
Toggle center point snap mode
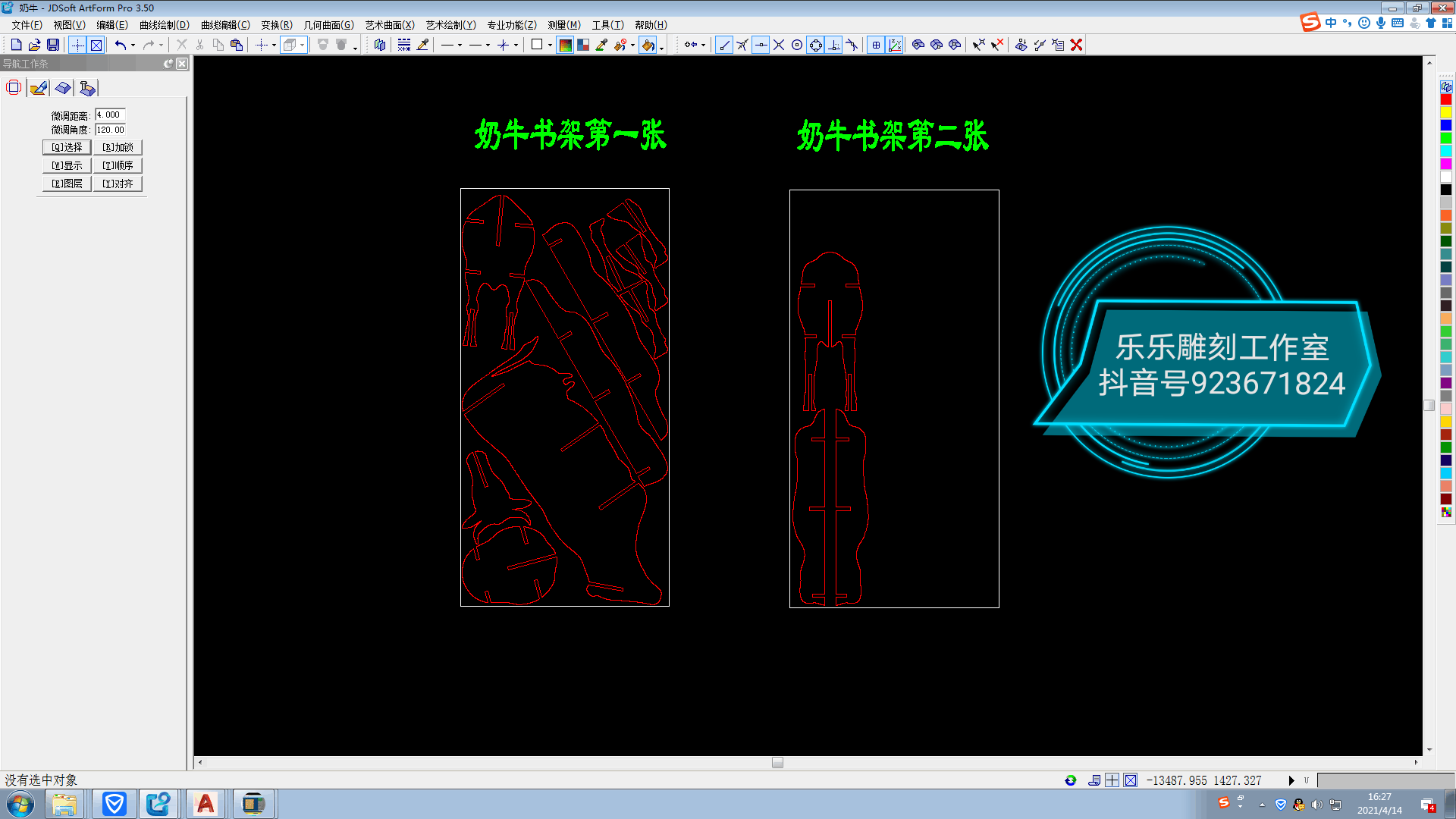click(x=797, y=45)
